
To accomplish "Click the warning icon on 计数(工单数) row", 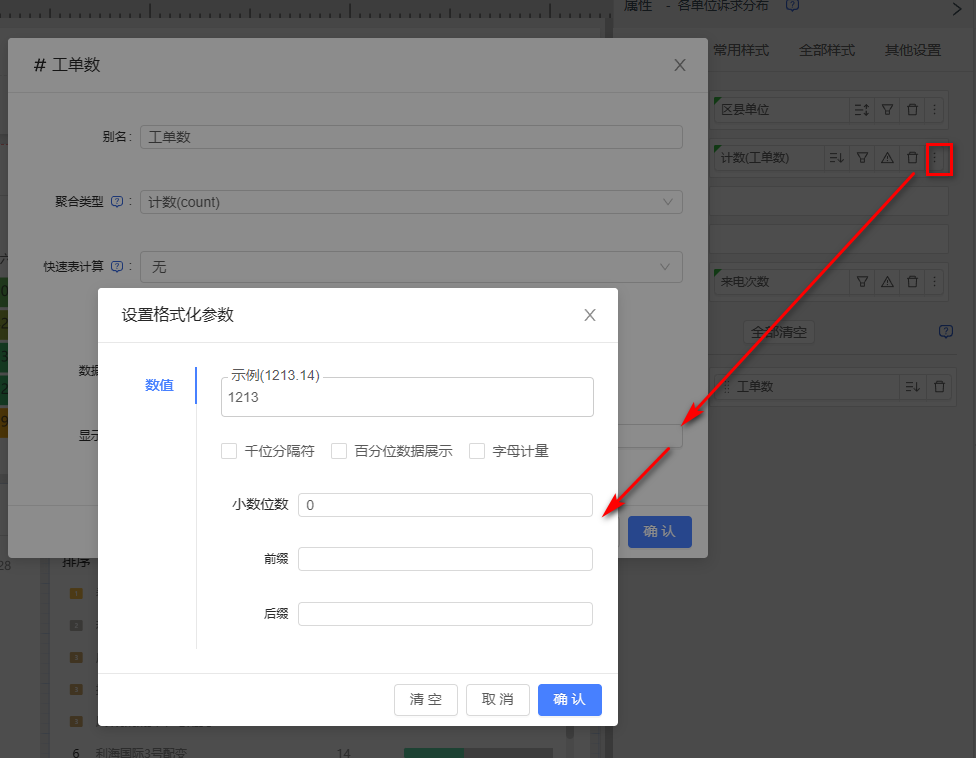I will click(887, 157).
